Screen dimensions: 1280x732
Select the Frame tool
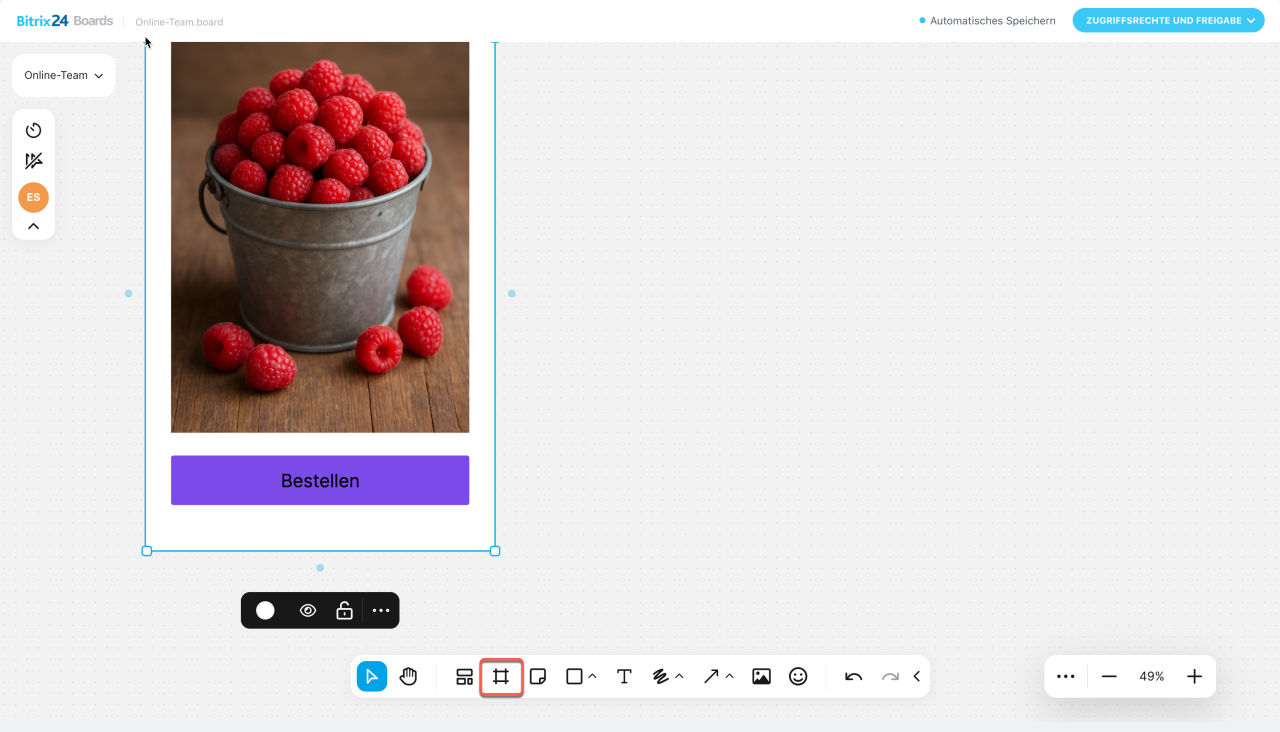(x=501, y=677)
